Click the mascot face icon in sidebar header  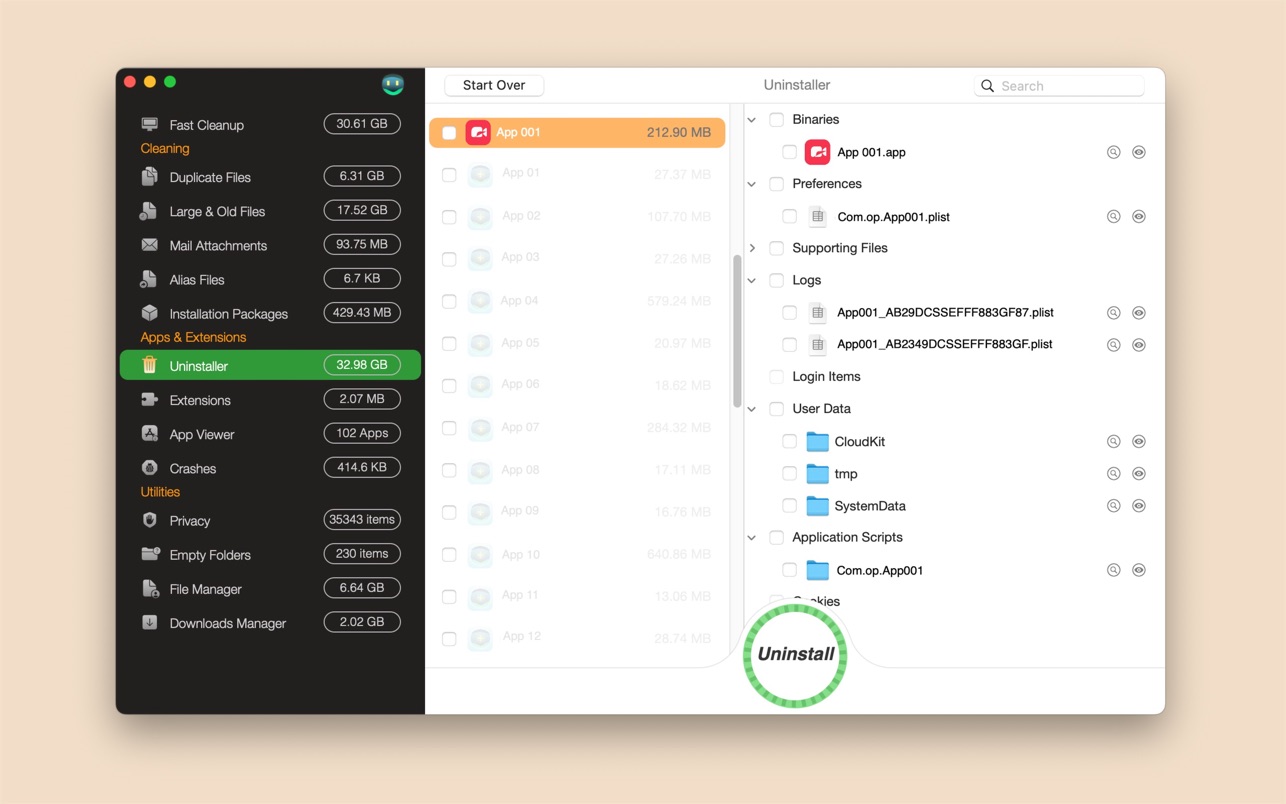[x=393, y=85]
